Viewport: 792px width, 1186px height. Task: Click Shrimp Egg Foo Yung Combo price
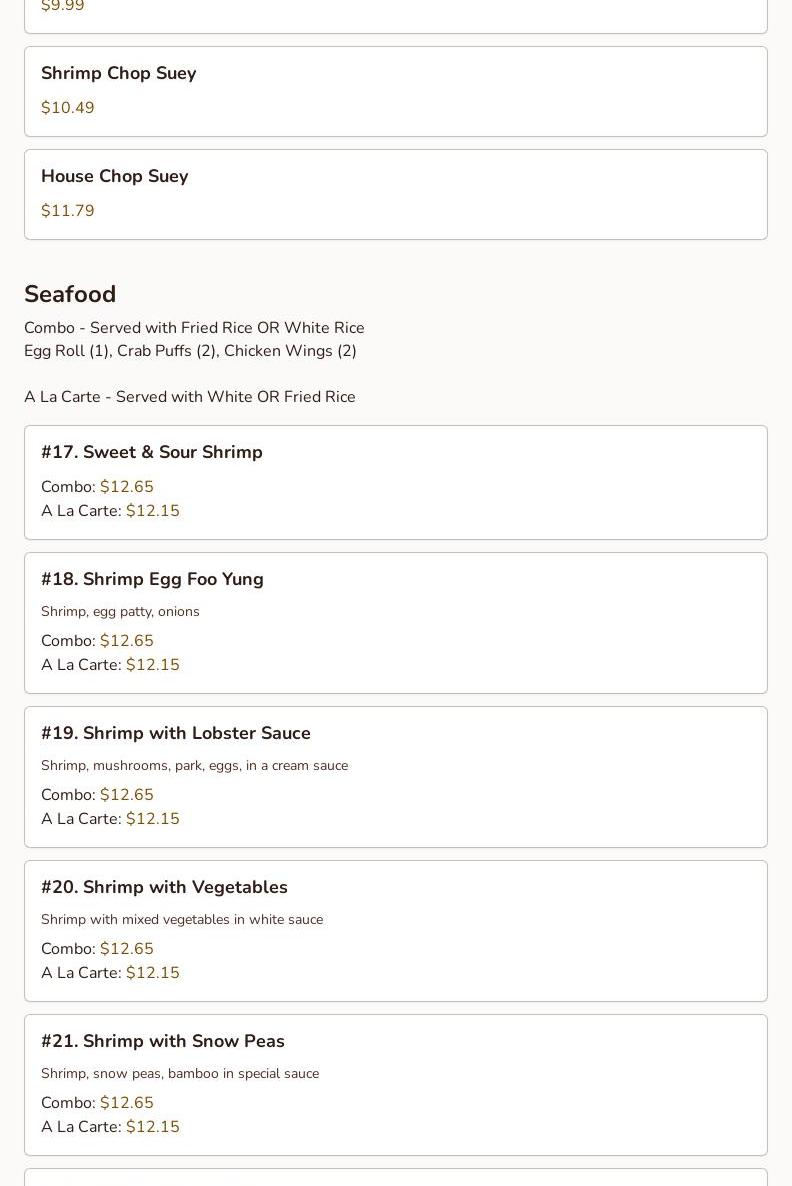127,641
